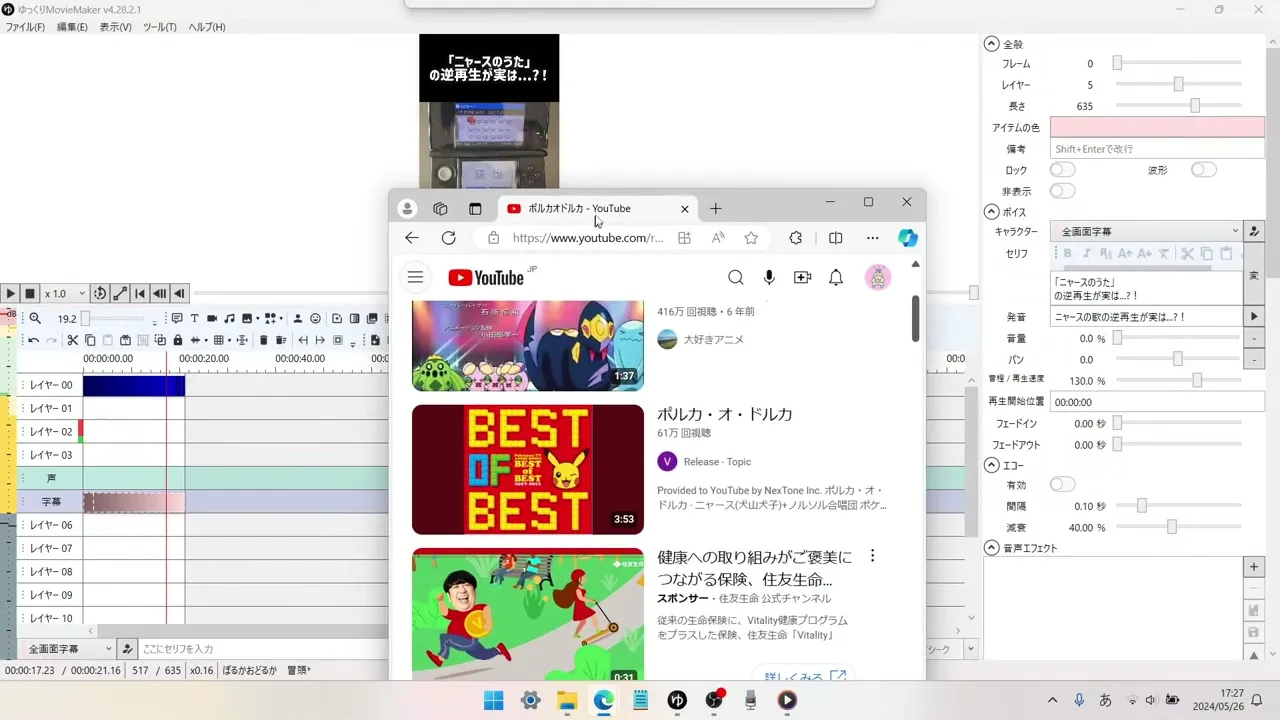Image resolution: width=1280 pixels, height=720 pixels.
Task: Play the 発音 pronunciation preview button
Action: (x=1254, y=316)
